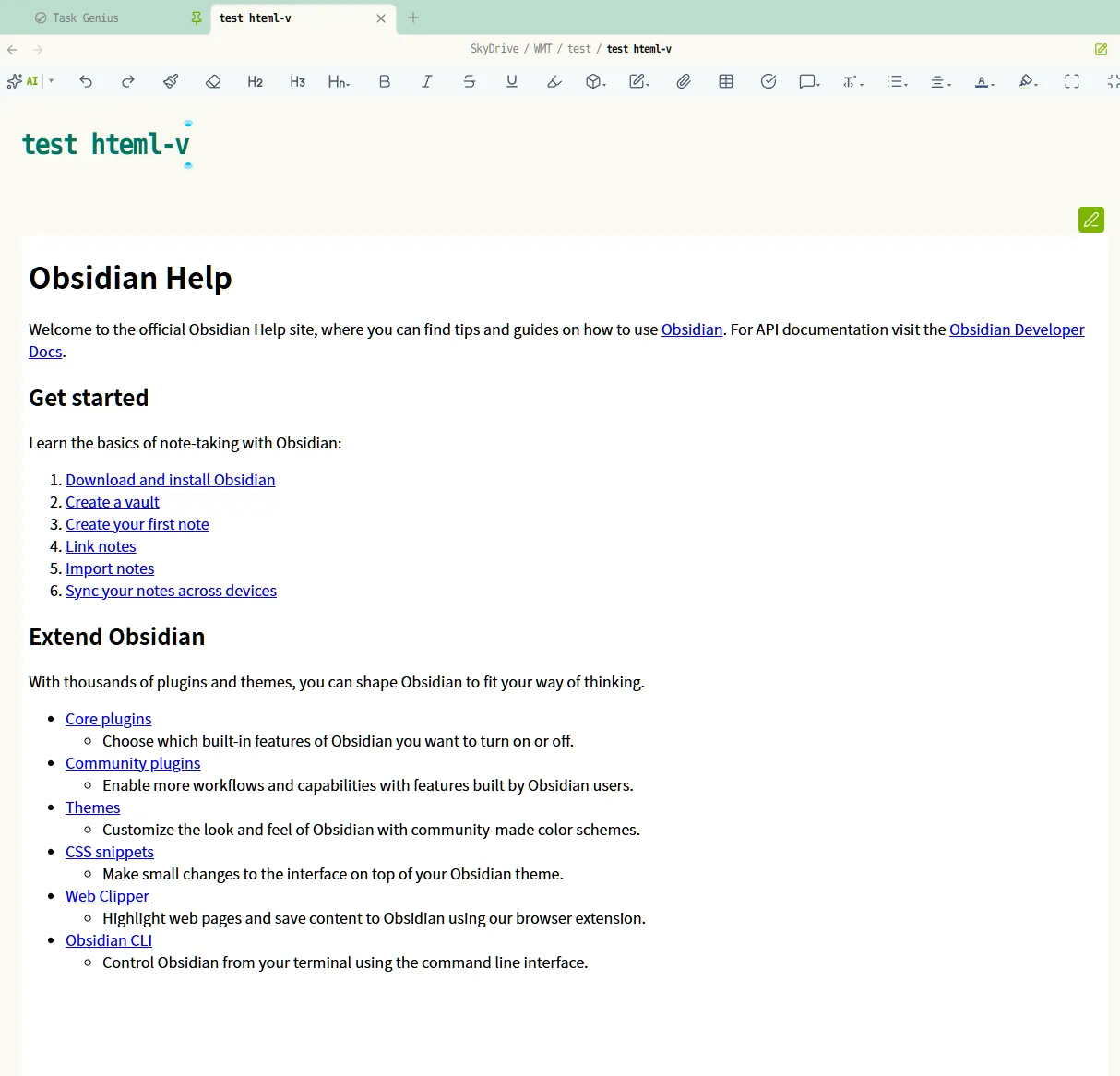This screenshot has height=1076, width=1120.
Task: Open the cube block insert dropdown
Action: (x=596, y=81)
